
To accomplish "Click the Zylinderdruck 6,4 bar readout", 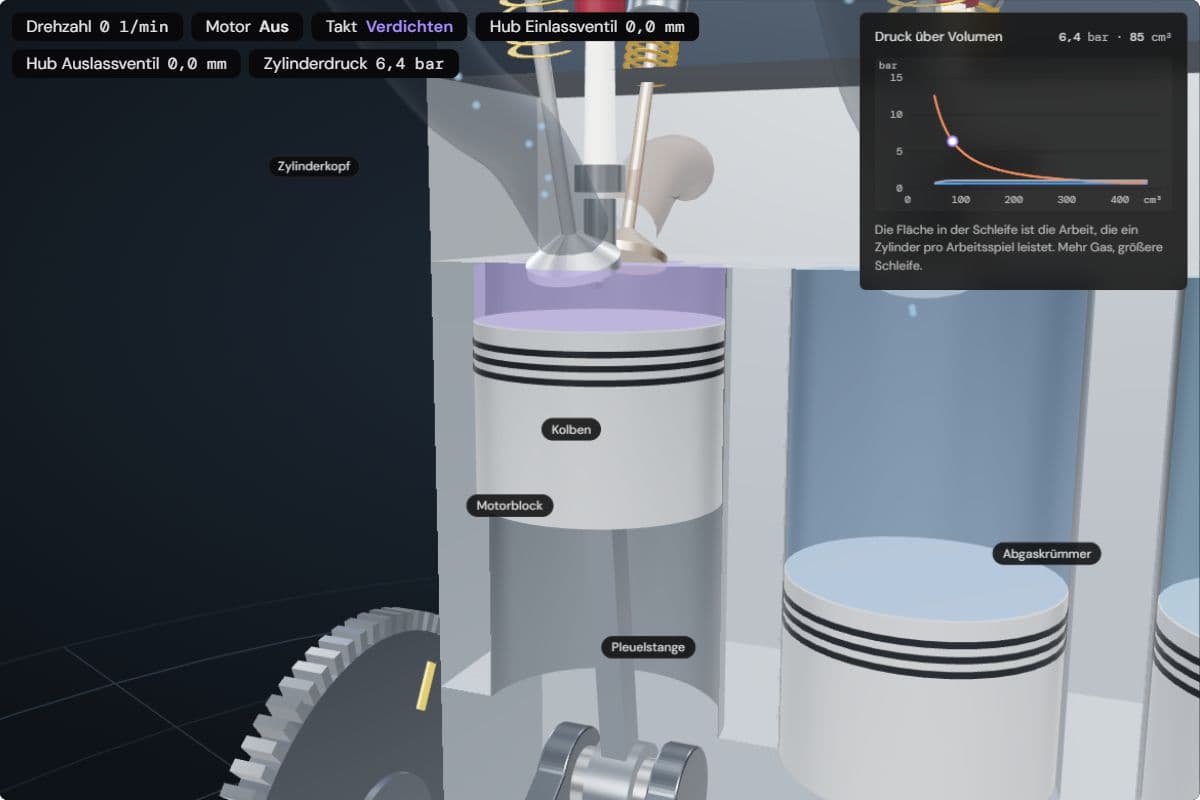I will click(354, 64).
